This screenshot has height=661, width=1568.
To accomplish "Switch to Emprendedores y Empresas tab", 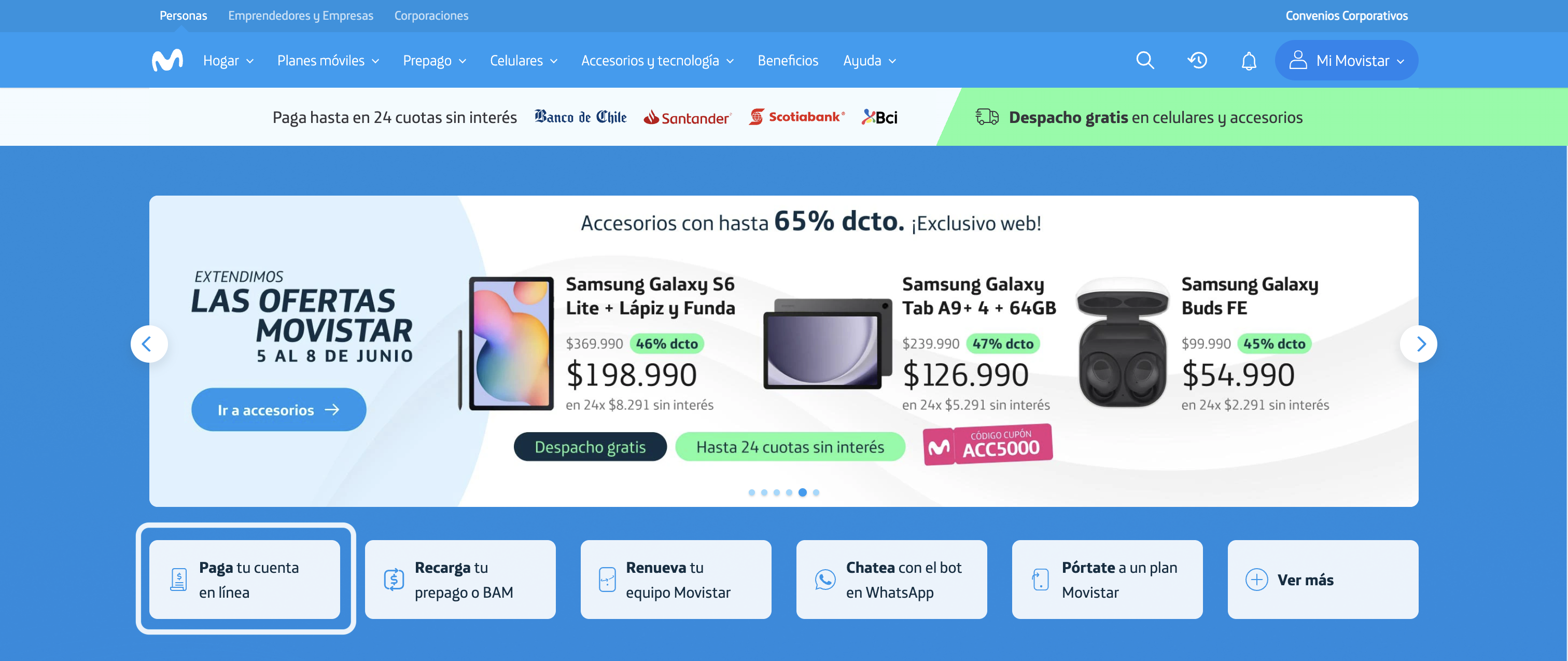I will point(301,16).
